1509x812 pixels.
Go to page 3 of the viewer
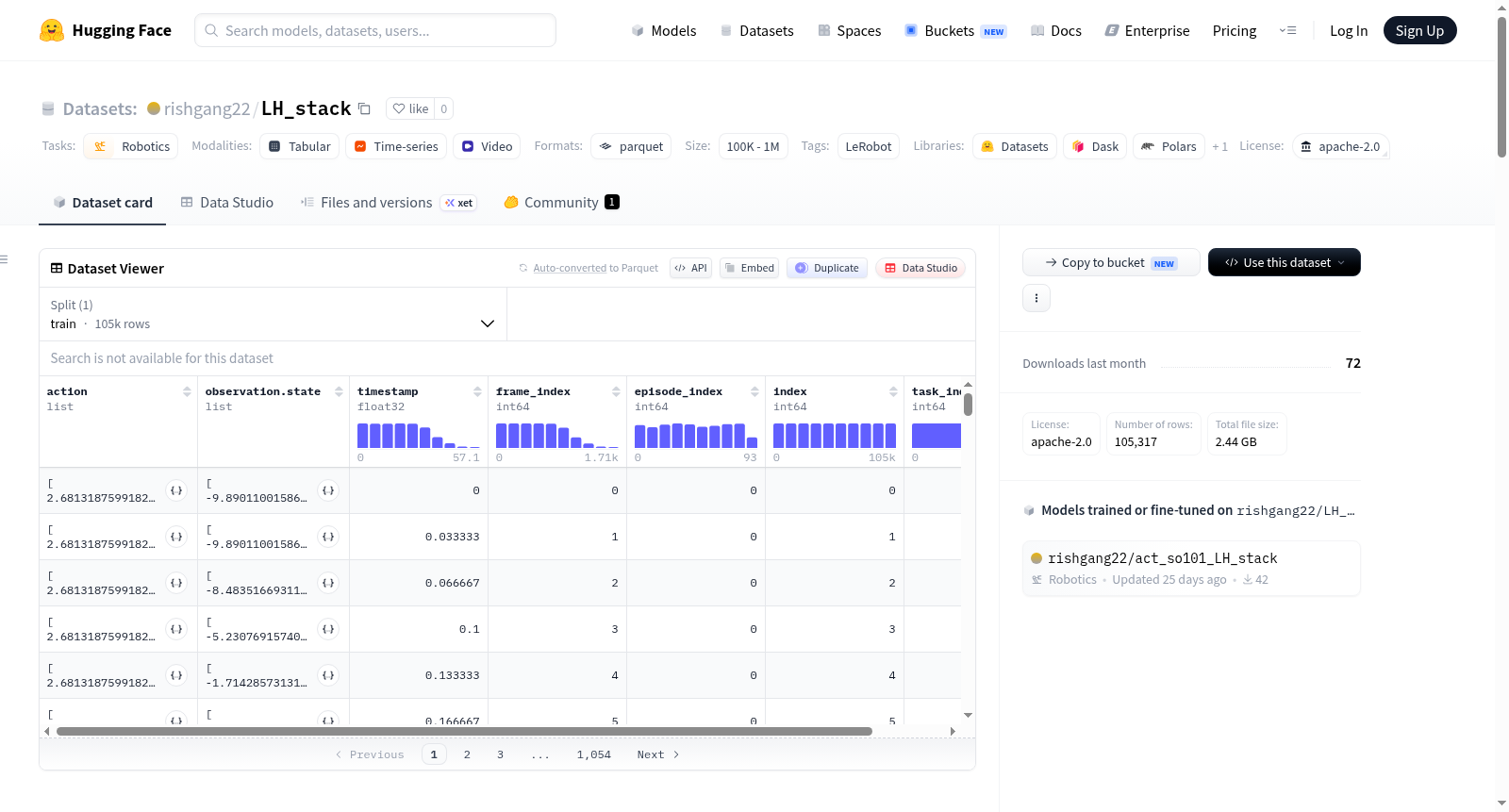tap(500, 754)
